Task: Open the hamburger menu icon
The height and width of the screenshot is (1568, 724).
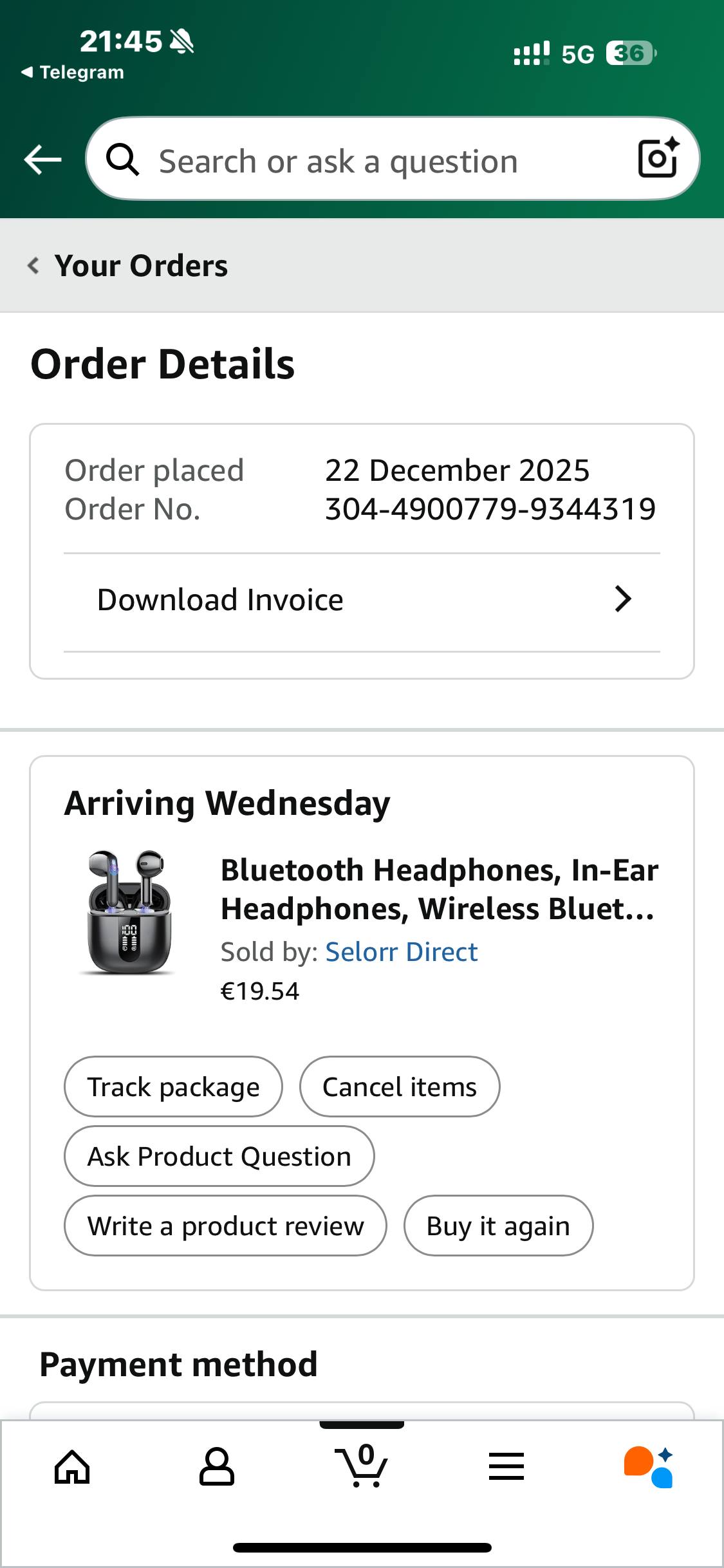Action: click(x=506, y=1468)
